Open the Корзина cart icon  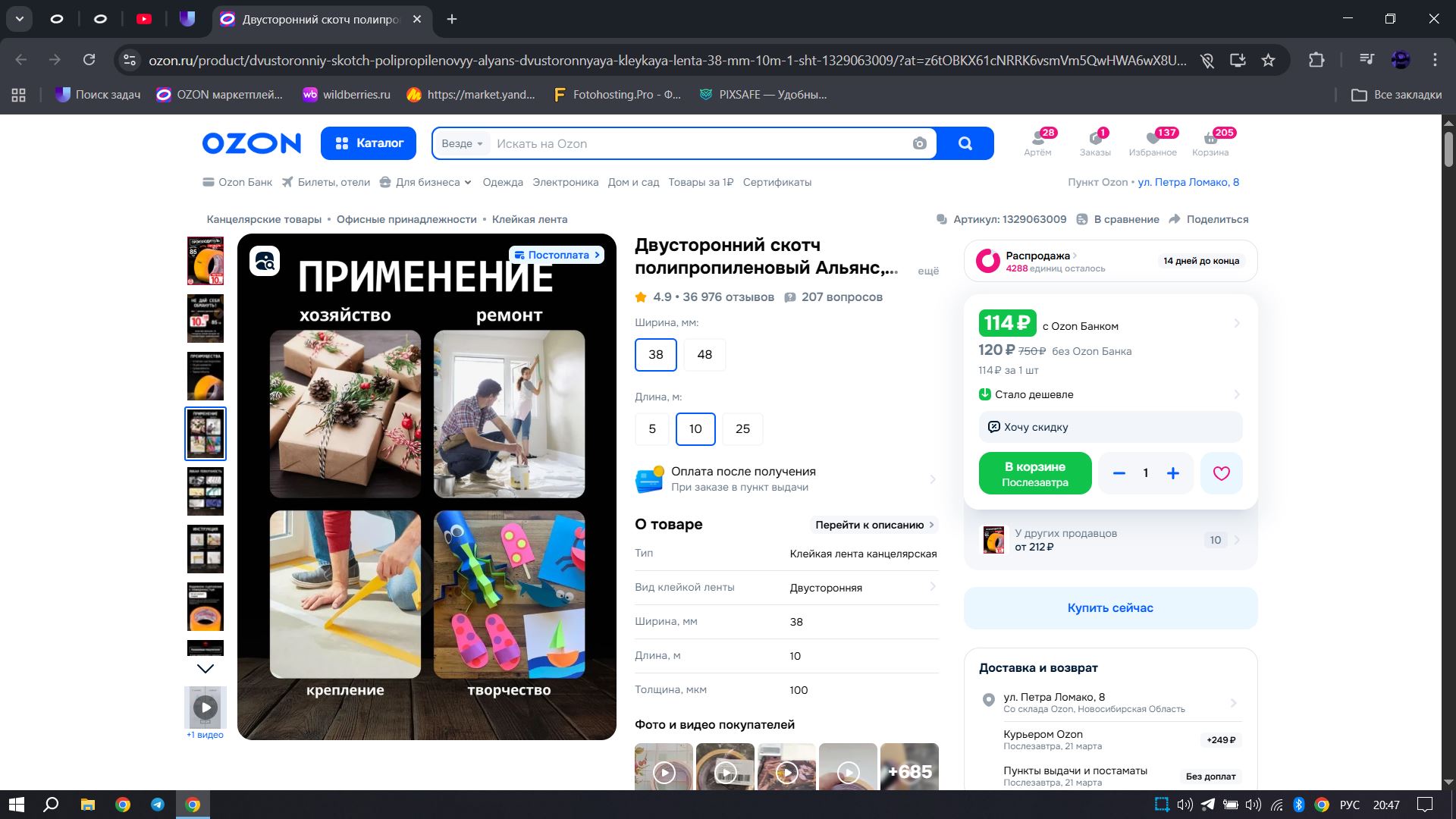(x=1210, y=142)
